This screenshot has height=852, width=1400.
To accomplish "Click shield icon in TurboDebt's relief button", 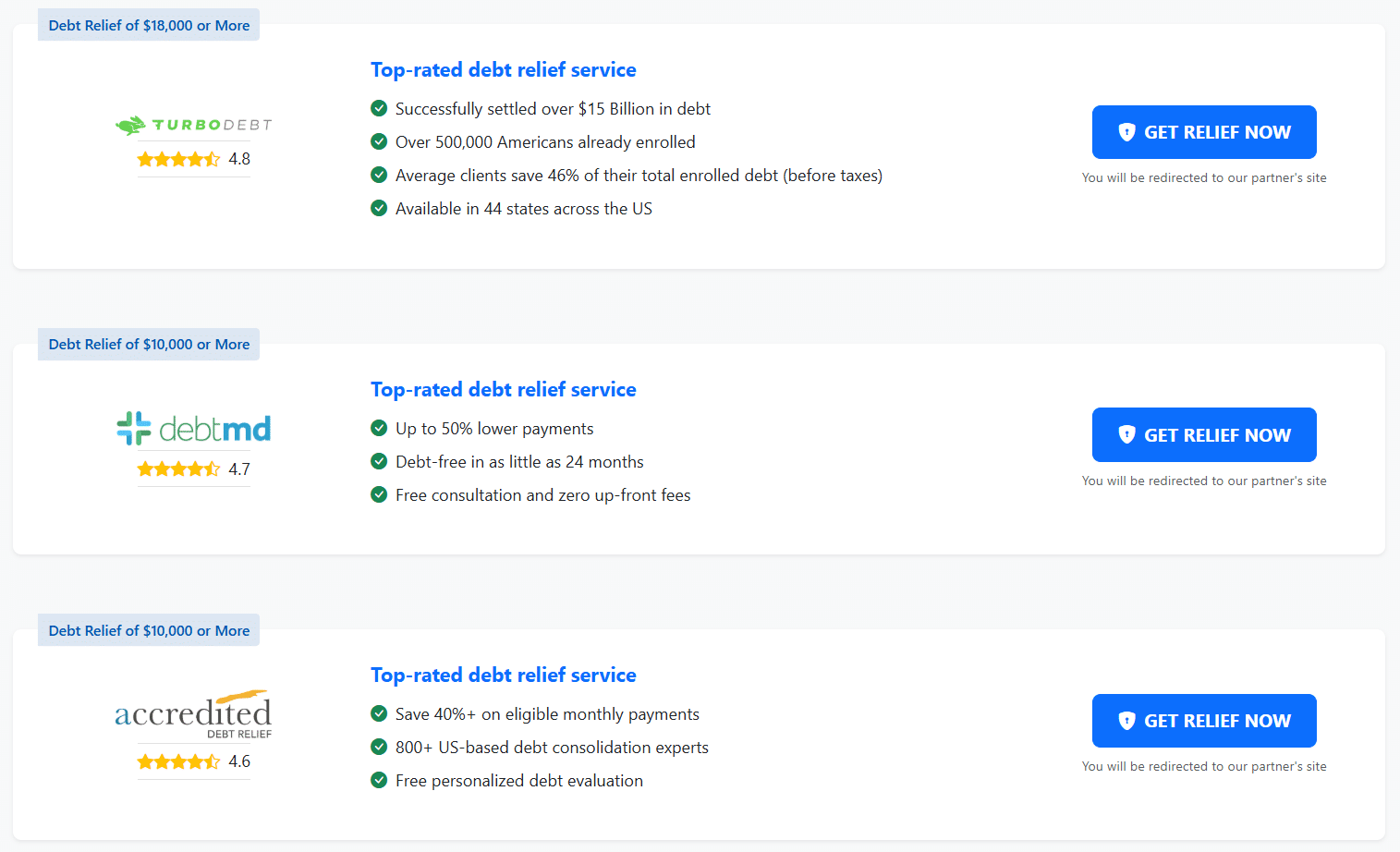I will pyautogui.click(x=1126, y=132).
